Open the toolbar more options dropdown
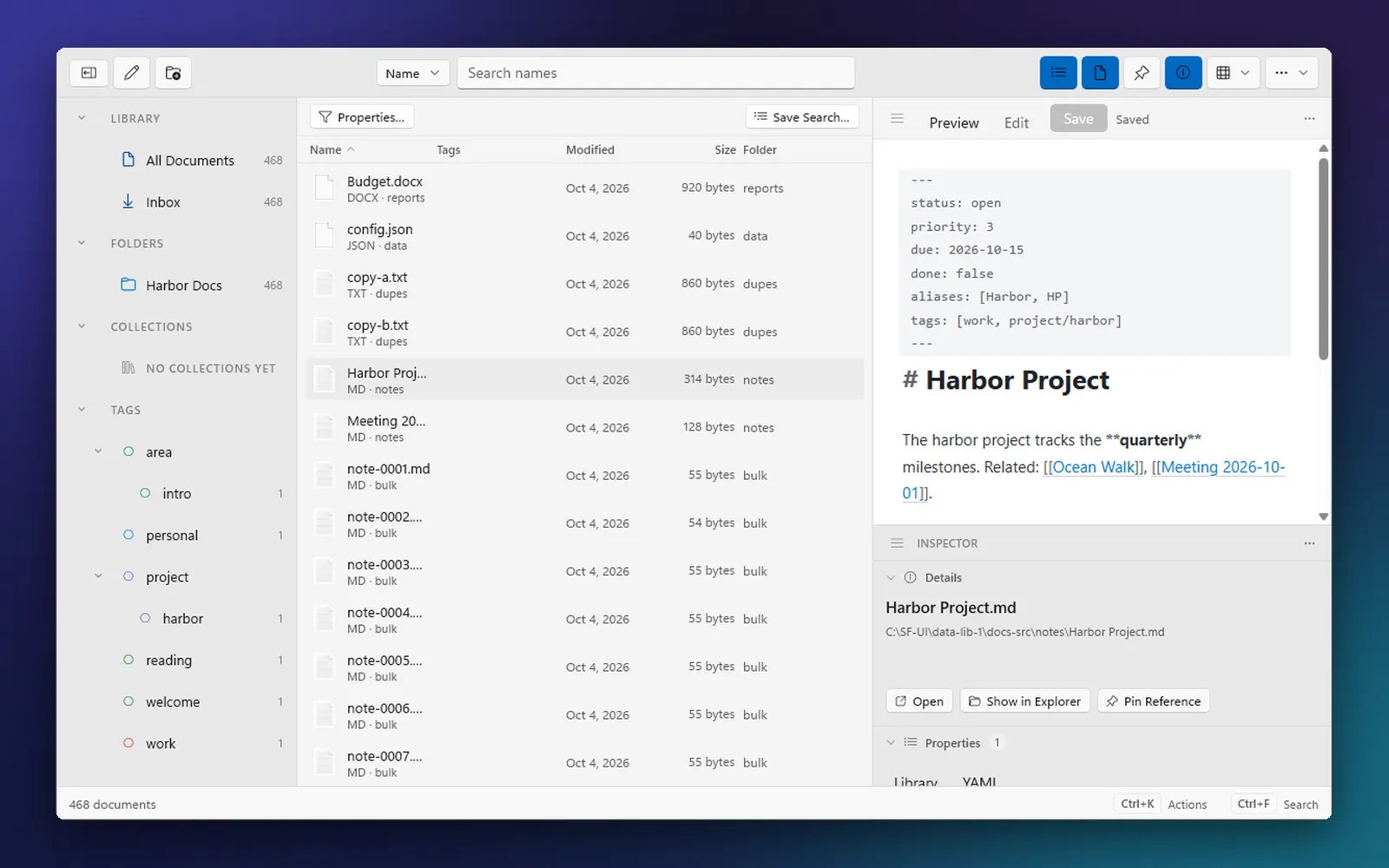This screenshot has height=868, width=1389. pos(1292,73)
